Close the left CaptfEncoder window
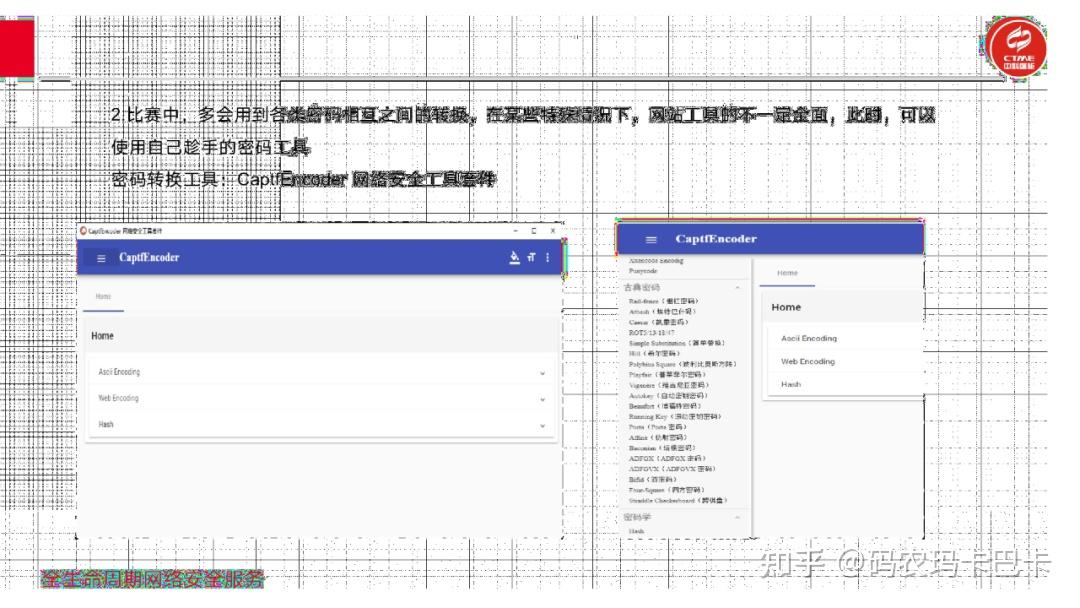This screenshot has width=1080, height=608. (552, 231)
